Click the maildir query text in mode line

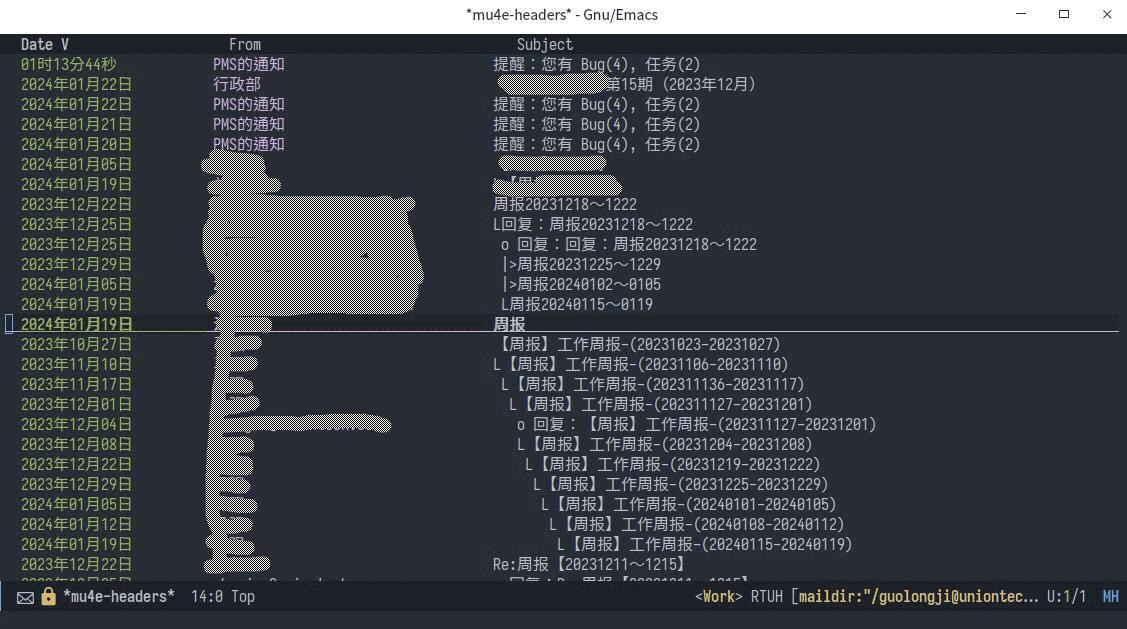[918, 597]
